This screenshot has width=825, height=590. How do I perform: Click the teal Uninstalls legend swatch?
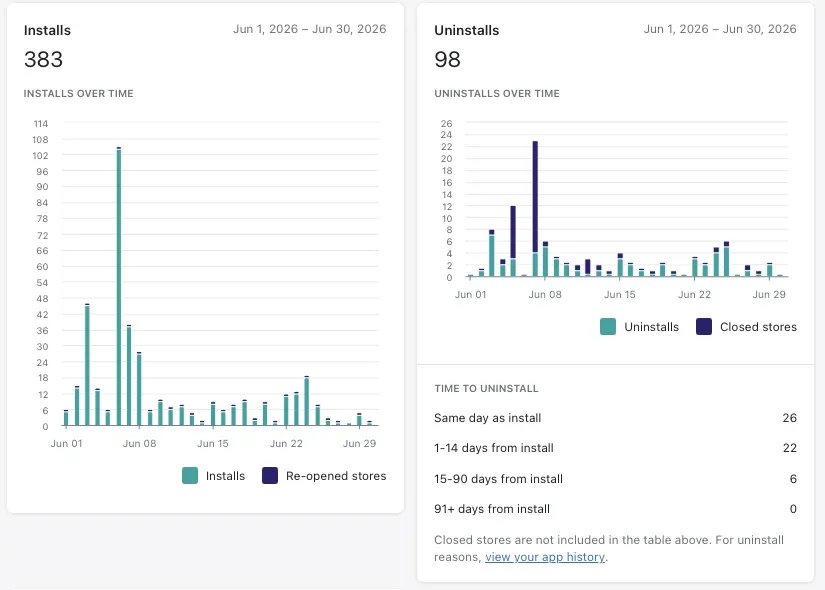(608, 327)
